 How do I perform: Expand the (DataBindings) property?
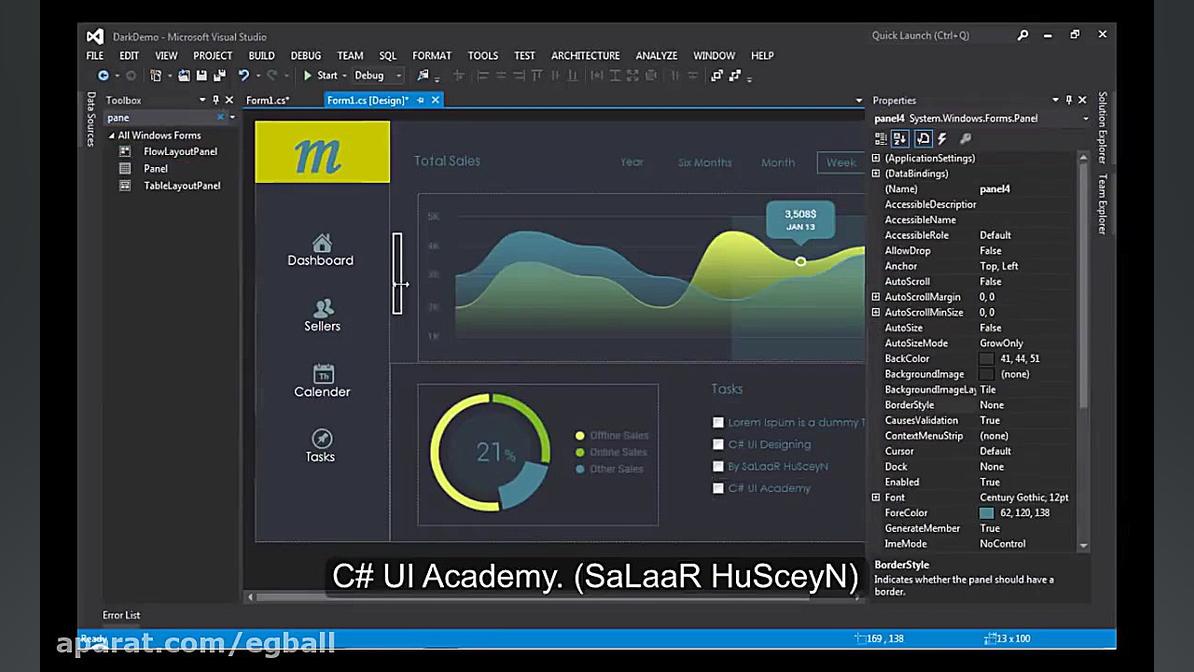[876, 174]
